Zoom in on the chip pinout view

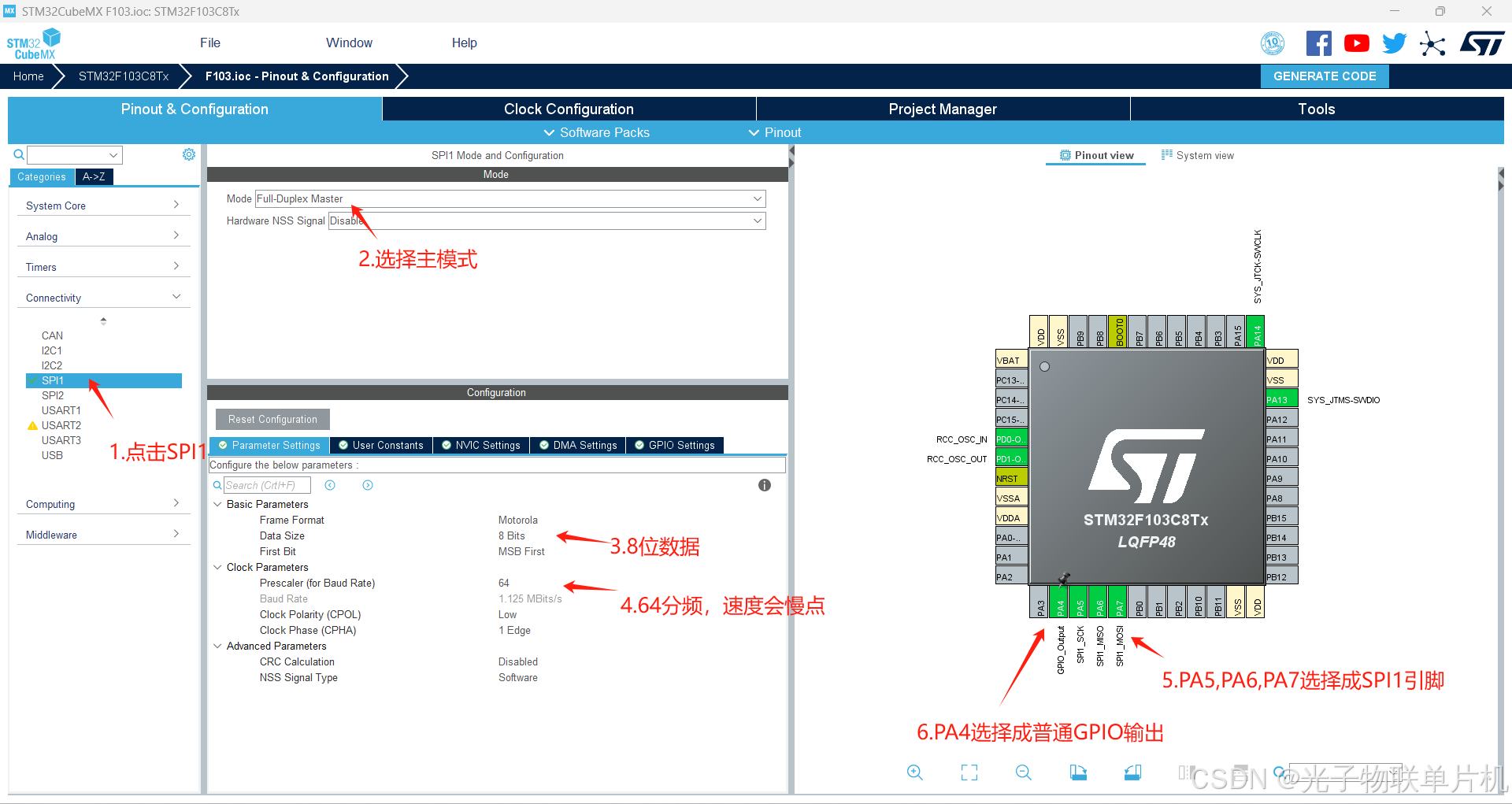tap(914, 773)
